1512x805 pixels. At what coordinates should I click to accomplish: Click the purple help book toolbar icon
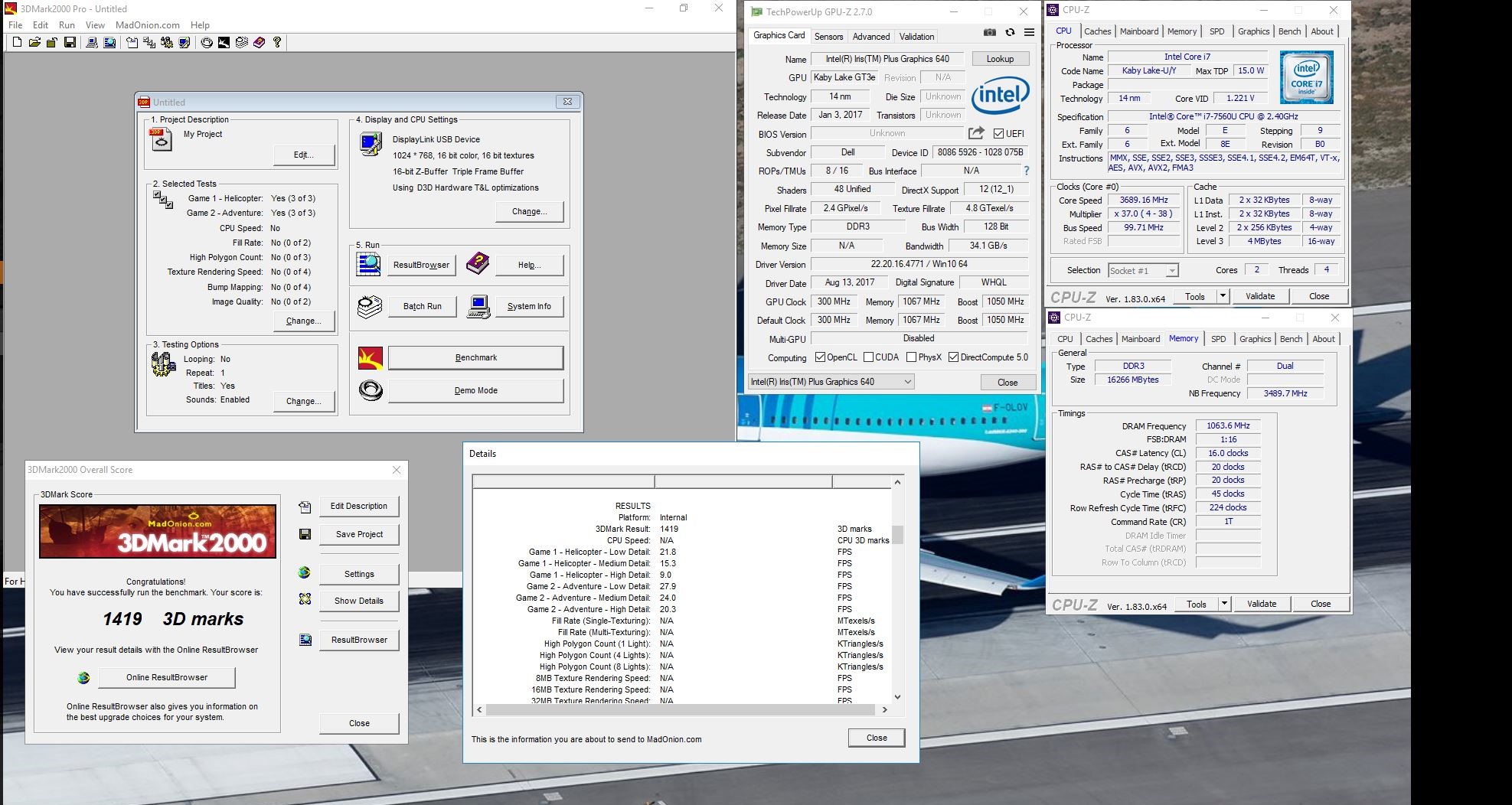[x=260, y=42]
